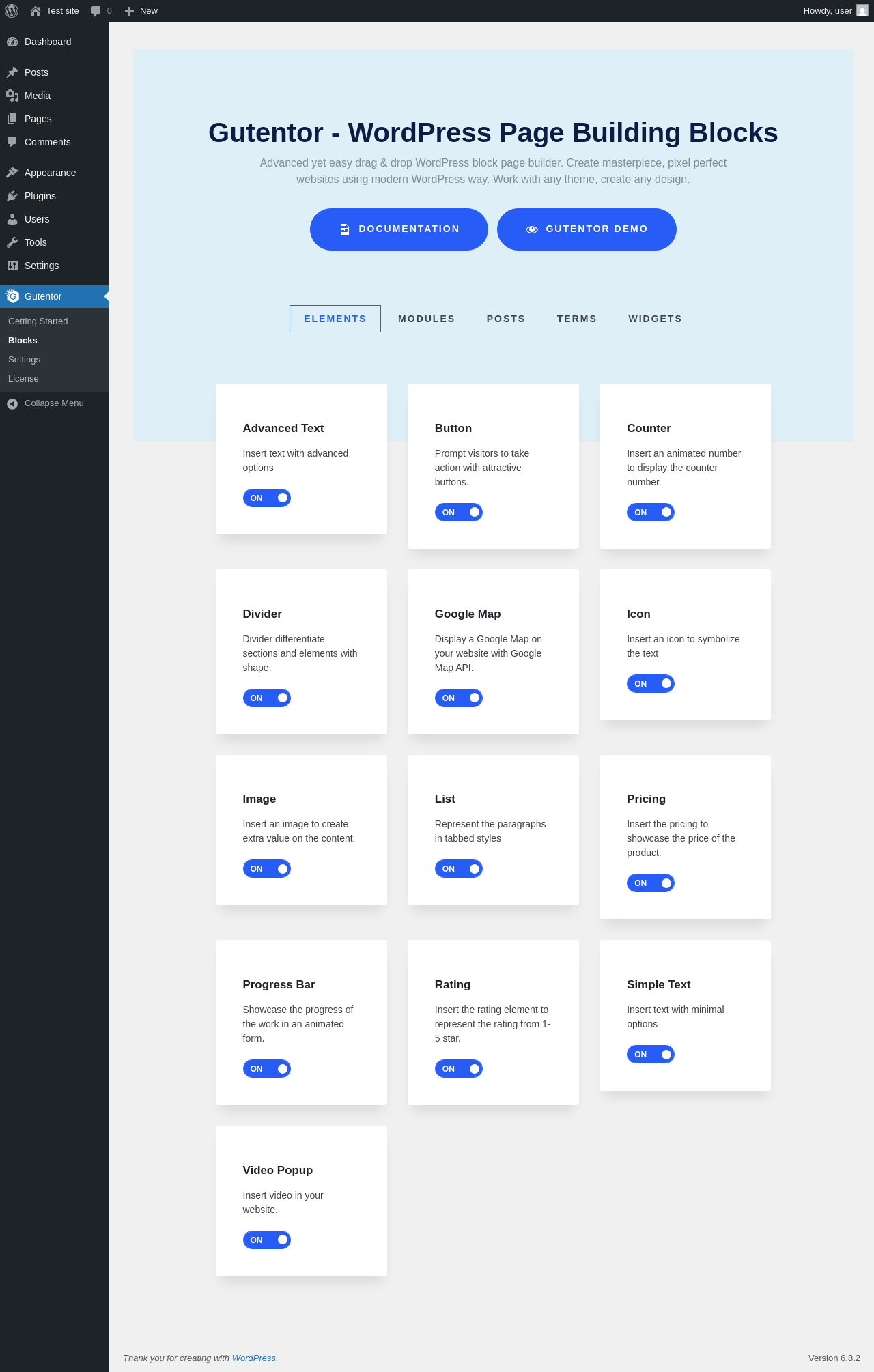The width and height of the screenshot is (874, 1372).
Task: Disable the Advanced Text block toggle
Action: (x=267, y=498)
